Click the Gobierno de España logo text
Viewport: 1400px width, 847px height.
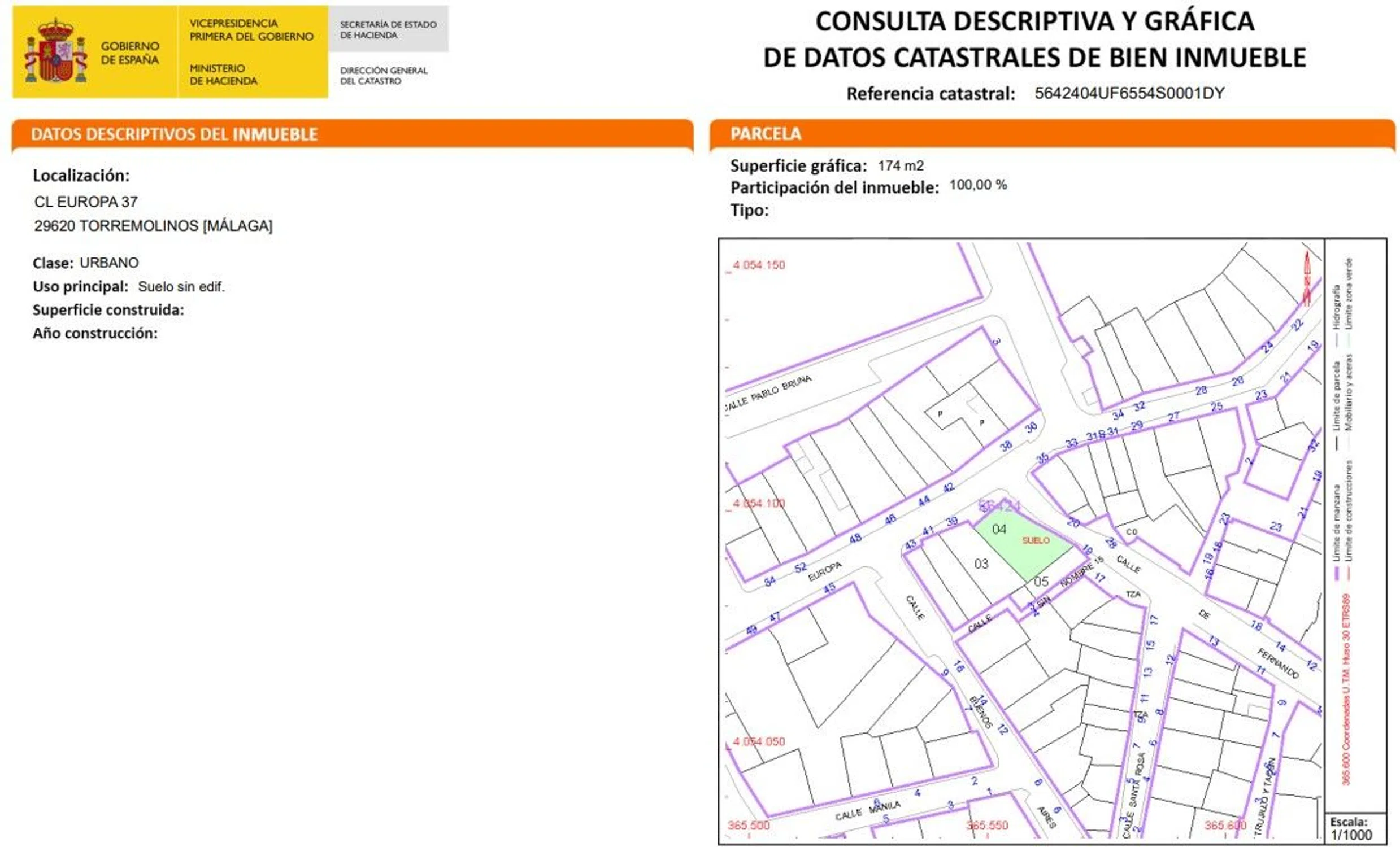[x=129, y=53]
